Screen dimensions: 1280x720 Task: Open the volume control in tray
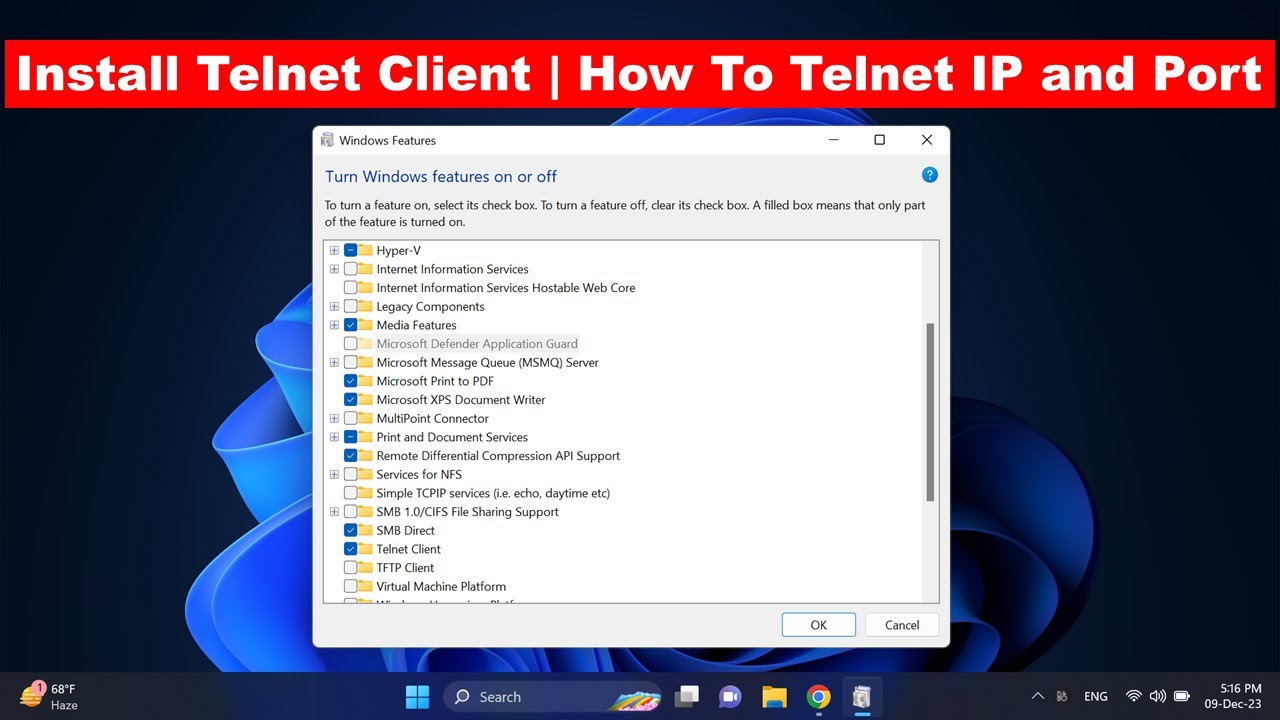pyautogui.click(x=1158, y=697)
